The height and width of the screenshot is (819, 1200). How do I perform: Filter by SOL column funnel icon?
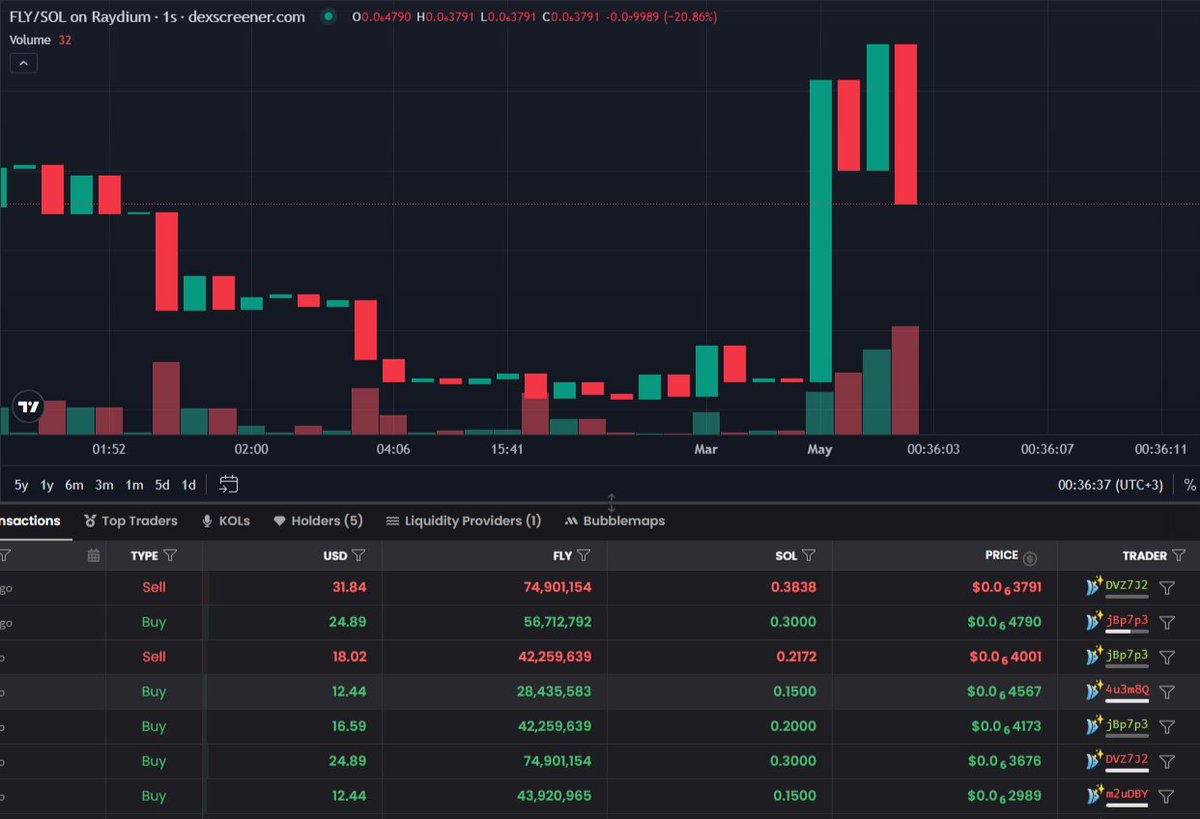click(809, 555)
